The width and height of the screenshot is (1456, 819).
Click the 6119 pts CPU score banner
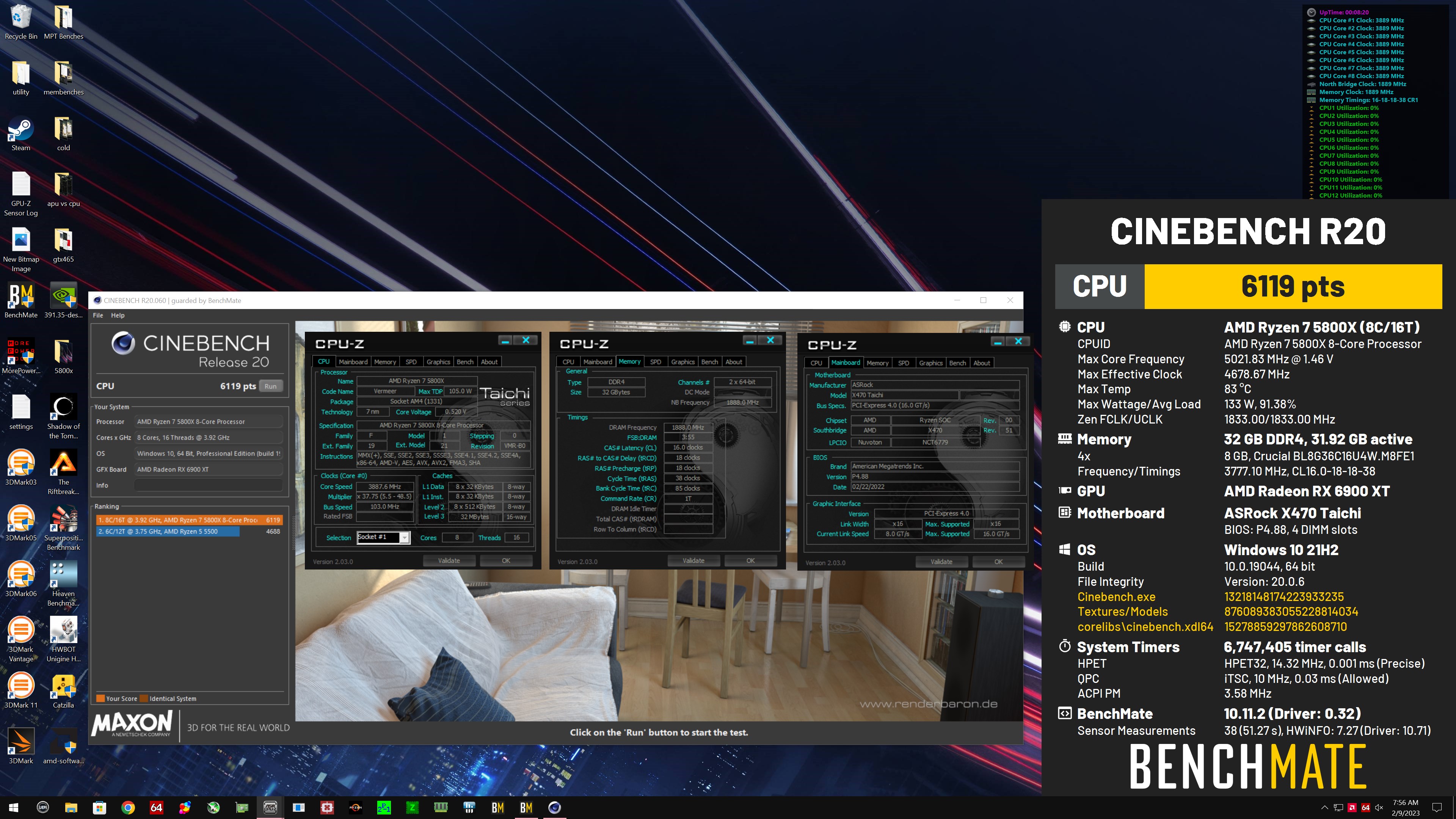click(x=1293, y=287)
